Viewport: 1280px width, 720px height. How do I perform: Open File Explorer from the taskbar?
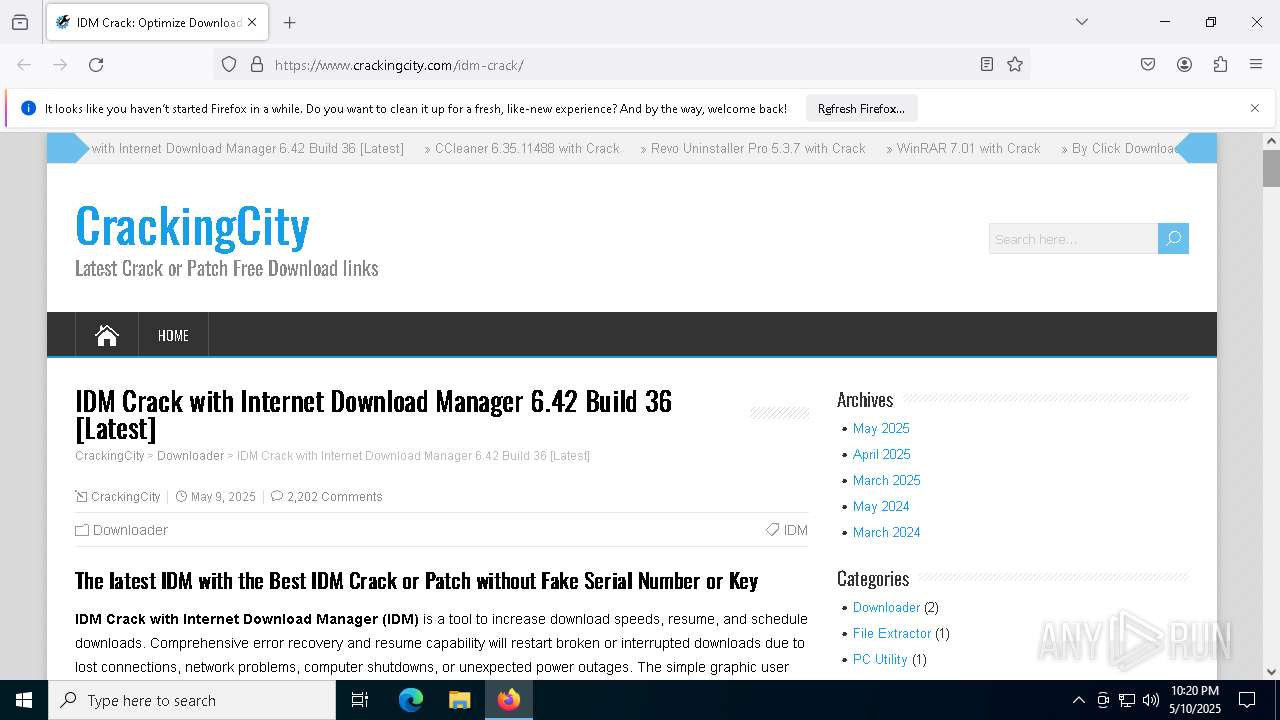[460, 700]
